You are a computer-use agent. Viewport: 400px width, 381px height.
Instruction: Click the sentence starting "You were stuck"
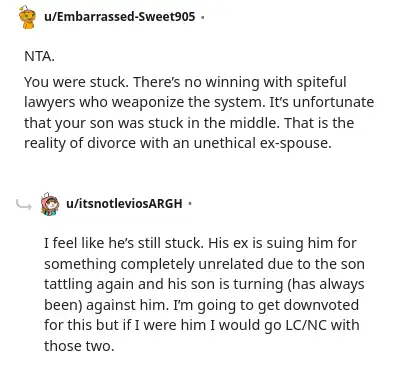pos(76,82)
